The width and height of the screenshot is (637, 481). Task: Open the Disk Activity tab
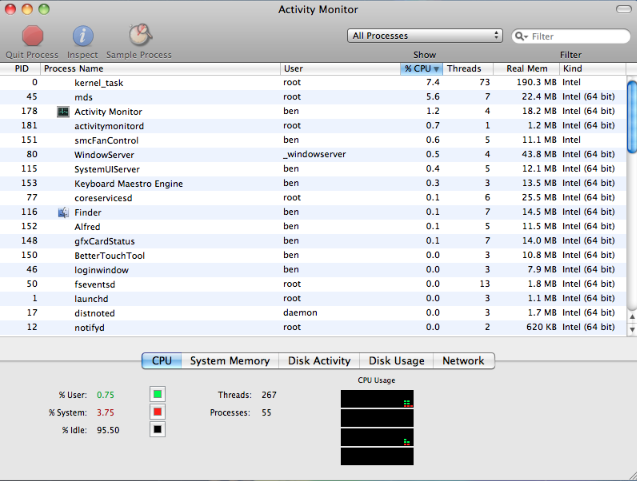[319, 361]
